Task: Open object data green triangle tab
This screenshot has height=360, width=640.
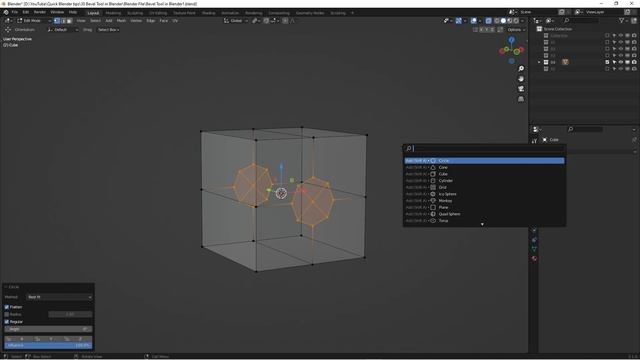Action: [534, 249]
